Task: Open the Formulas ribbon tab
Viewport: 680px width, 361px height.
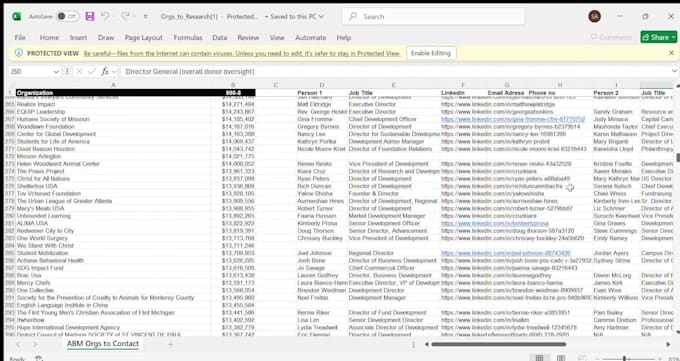Action: (188, 38)
